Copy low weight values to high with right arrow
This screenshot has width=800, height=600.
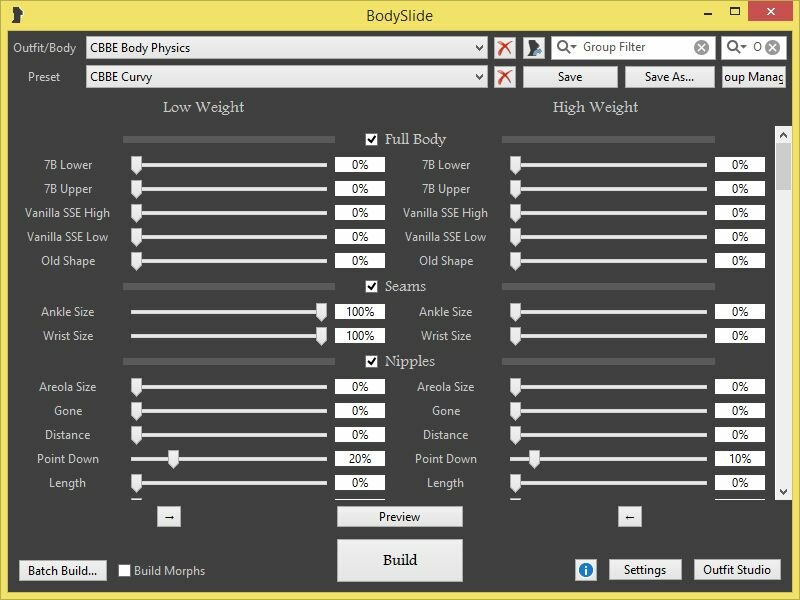click(169, 517)
